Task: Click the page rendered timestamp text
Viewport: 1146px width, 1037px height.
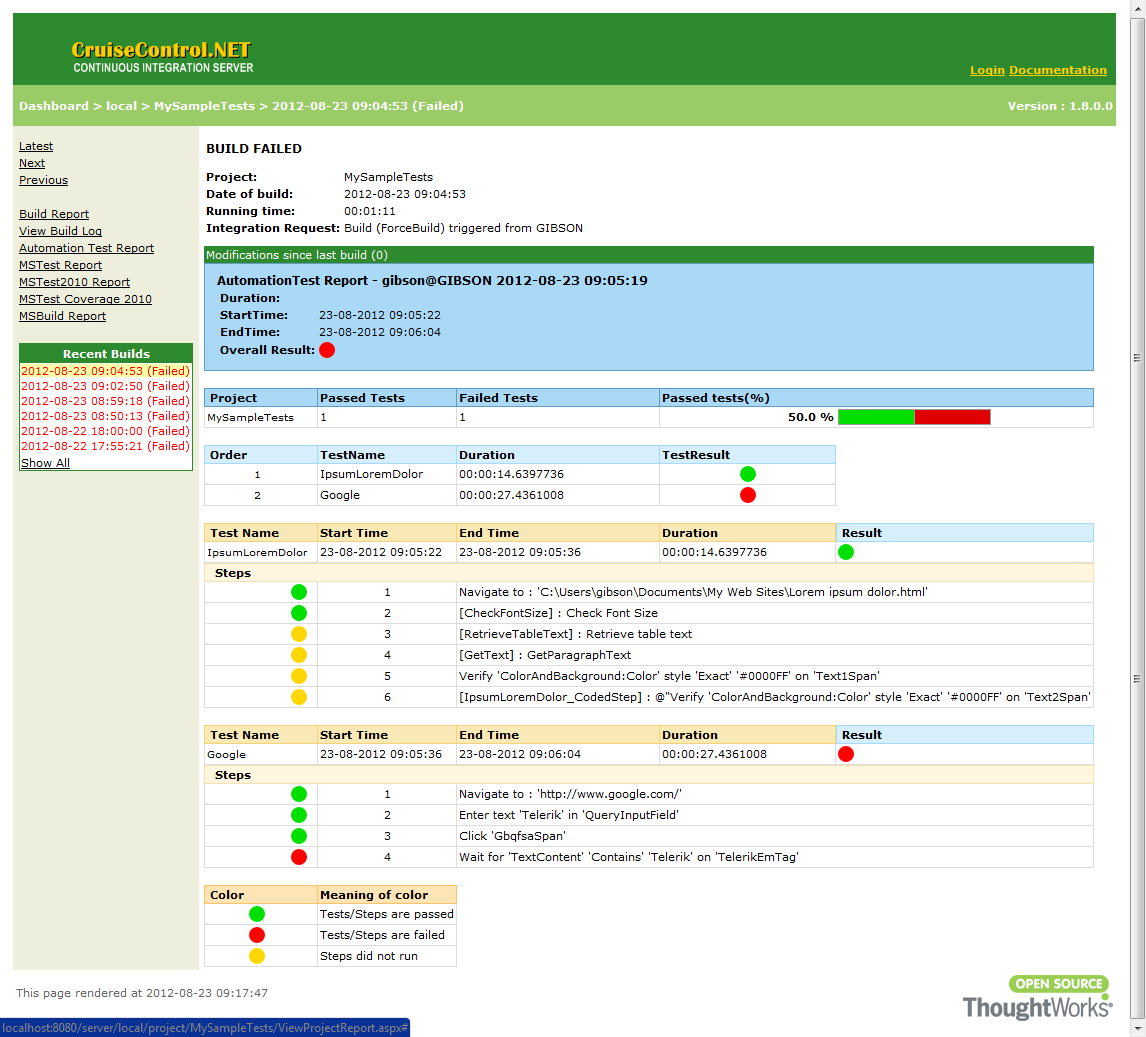Action: click(x=142, y=993)
